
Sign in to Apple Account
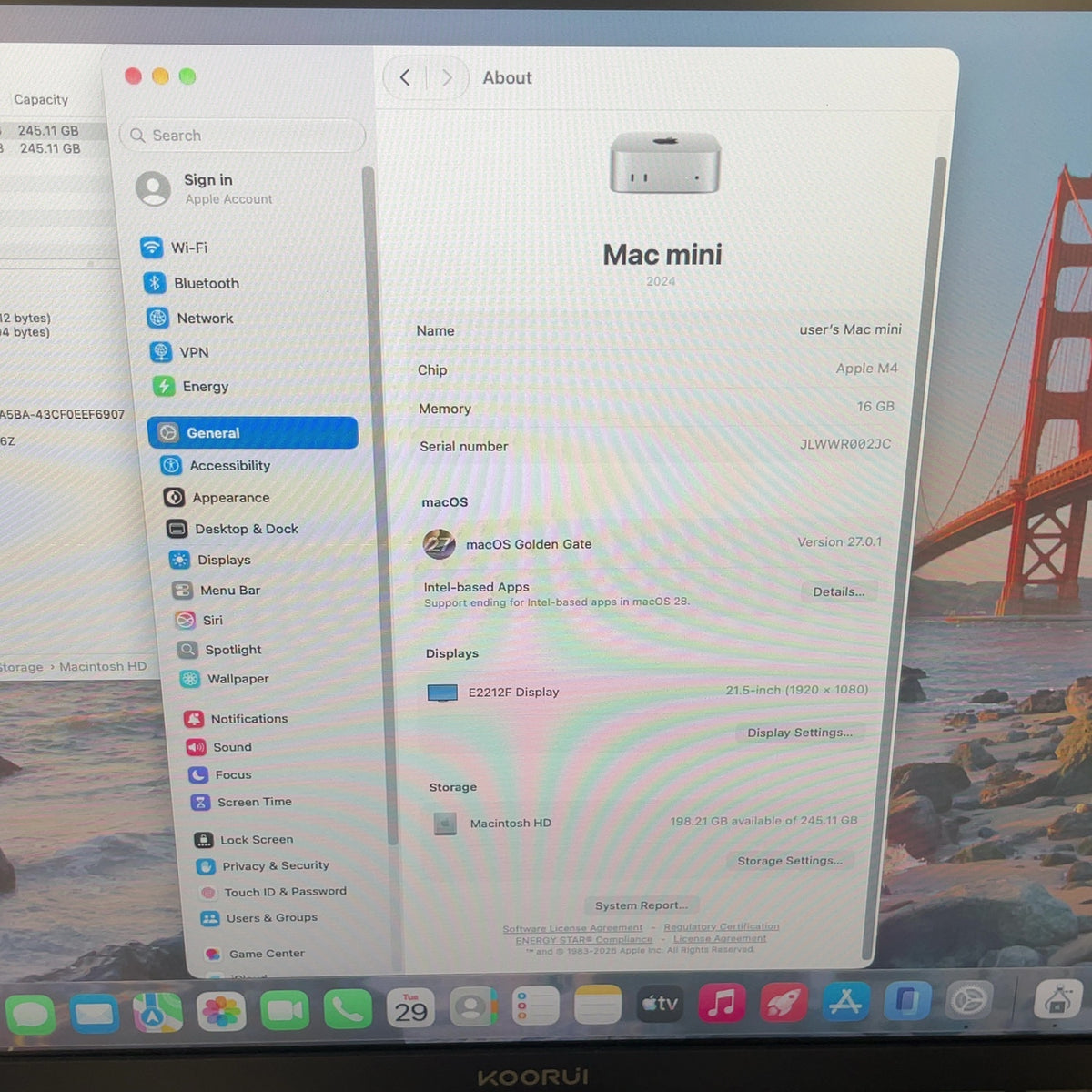pyautogui.click(x=205, y=188)
